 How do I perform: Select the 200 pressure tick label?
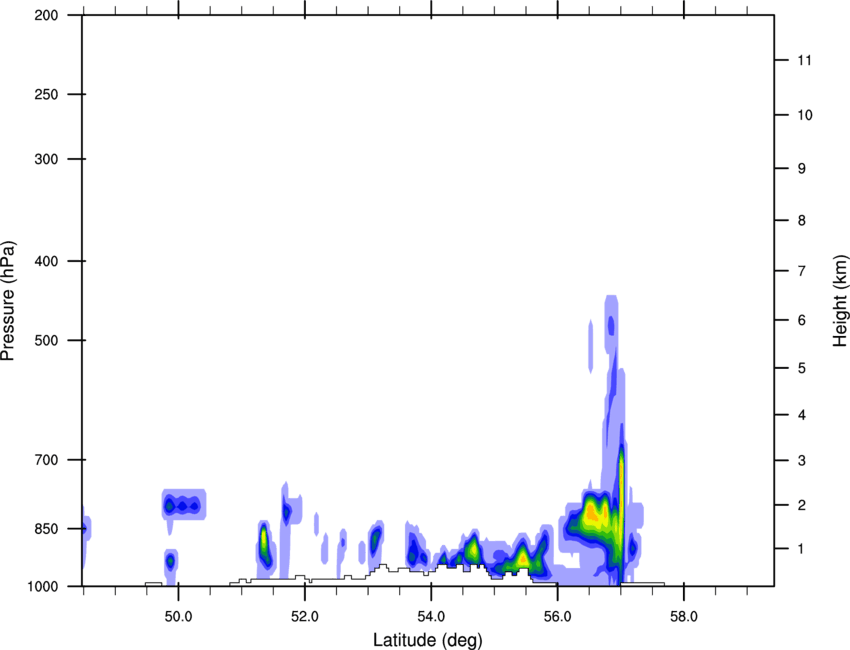tap(46, 16)
